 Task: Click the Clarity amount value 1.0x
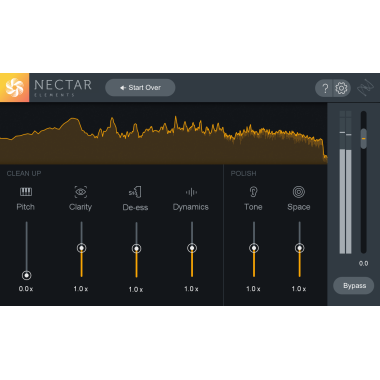(81, 289)
